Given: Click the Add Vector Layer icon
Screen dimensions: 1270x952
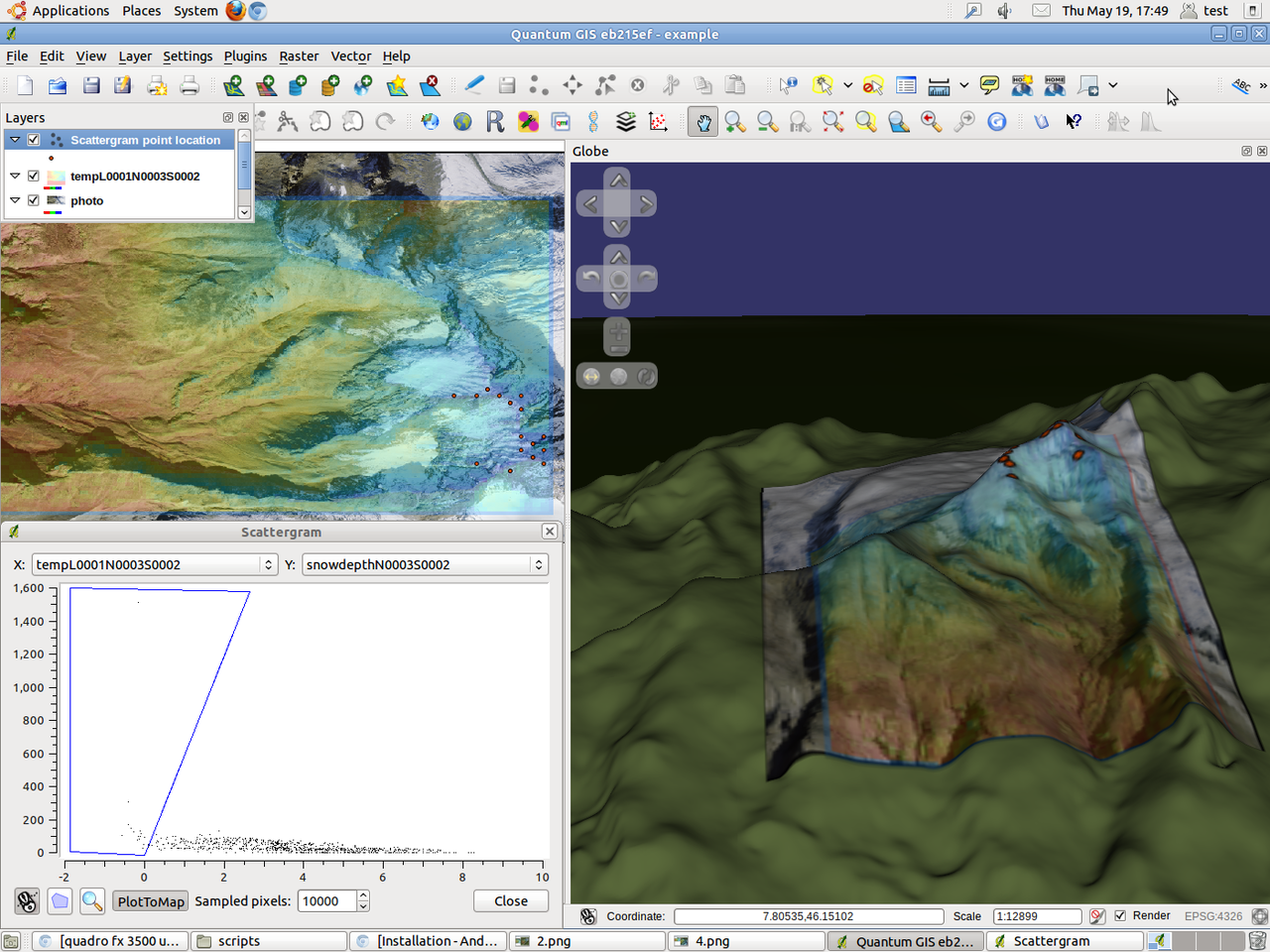Looking at the screenshot, I should point(234,86).
